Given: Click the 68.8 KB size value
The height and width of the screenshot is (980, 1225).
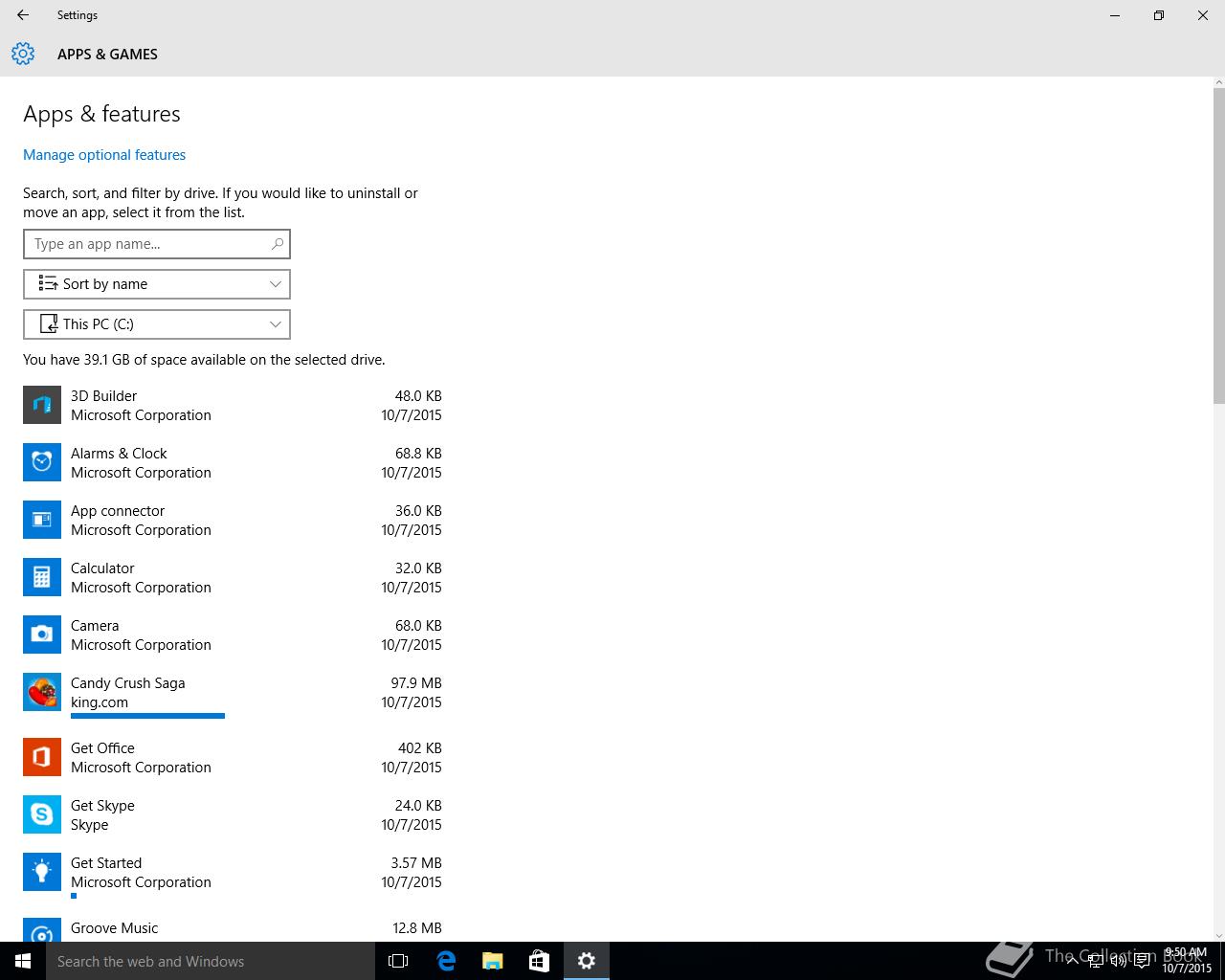Looking at the screenshot, I should 418,454.
